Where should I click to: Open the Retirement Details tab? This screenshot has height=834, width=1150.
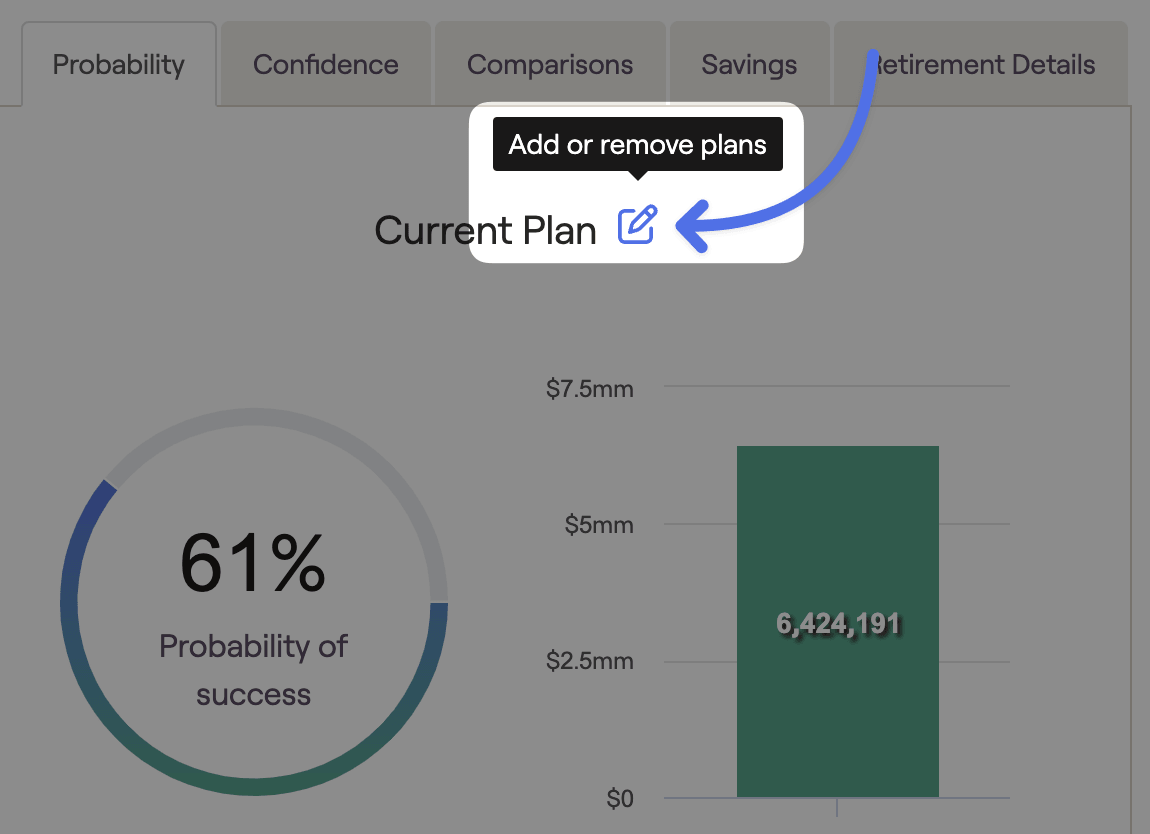click(x=981, y=65)
